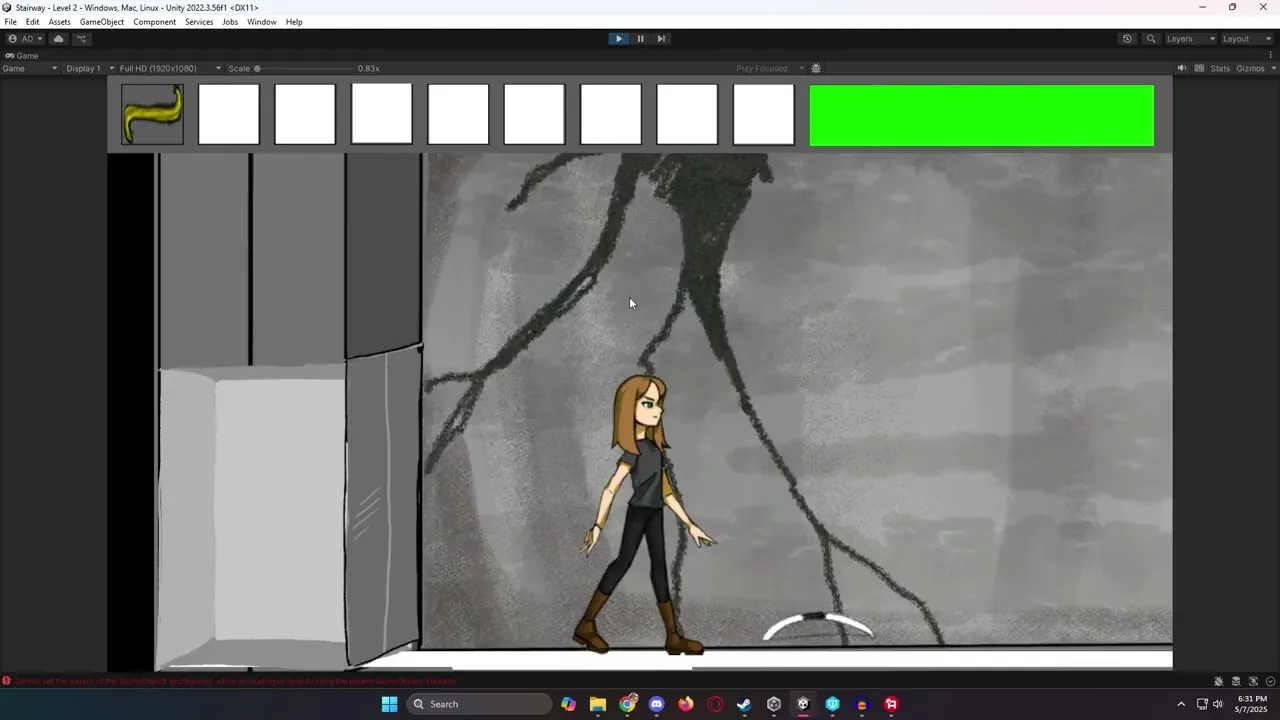Viewport: 1280px width, 720px height.
Task: Click the green health bar
Action: click(981, 115)
